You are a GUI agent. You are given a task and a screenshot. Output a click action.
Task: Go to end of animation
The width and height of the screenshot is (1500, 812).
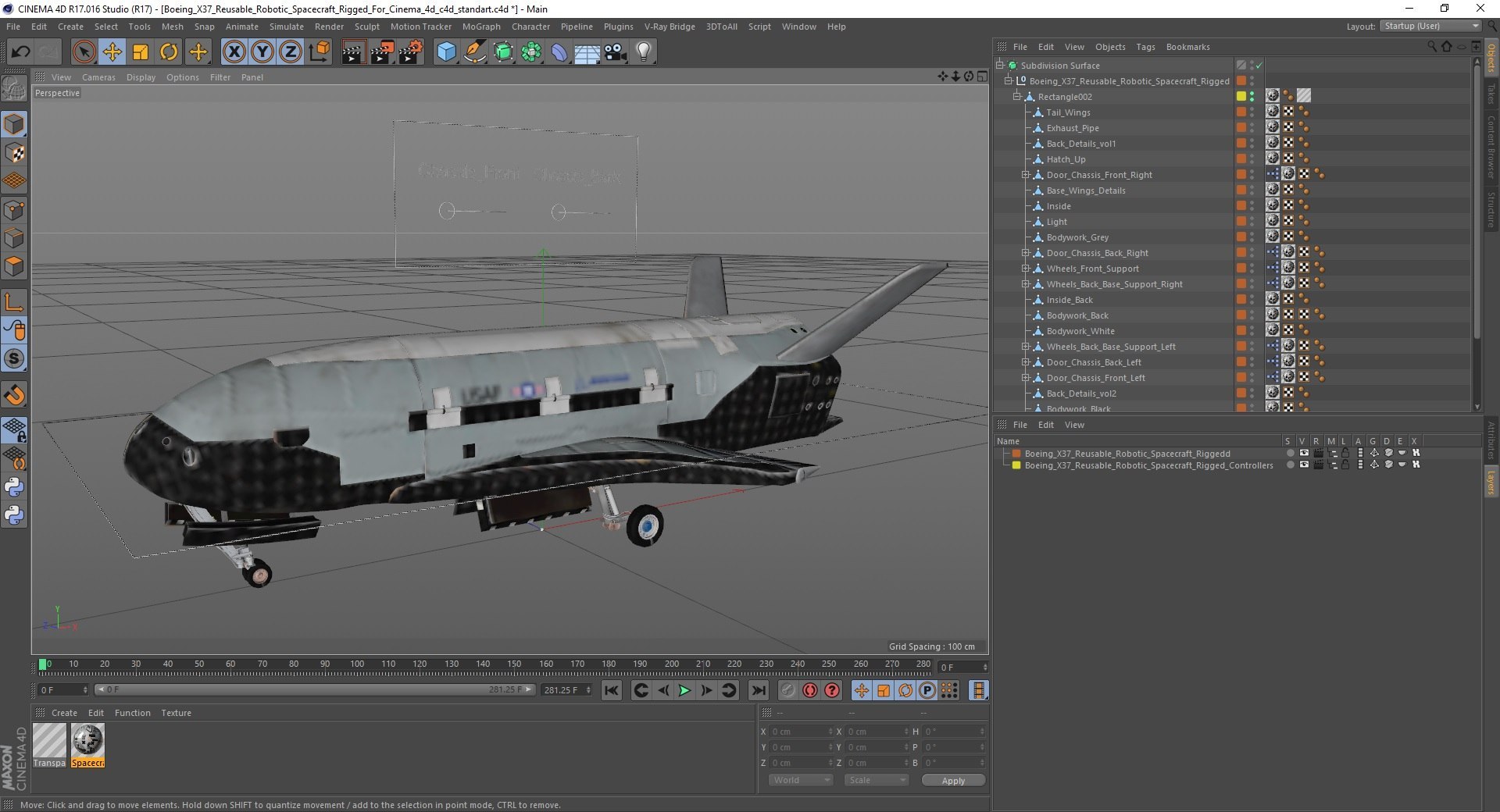(x=758, y=690)
